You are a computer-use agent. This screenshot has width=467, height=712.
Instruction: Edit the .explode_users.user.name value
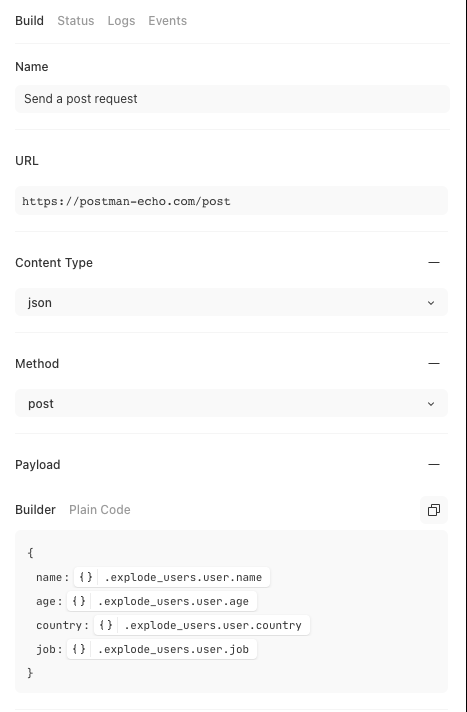point(184,577)
